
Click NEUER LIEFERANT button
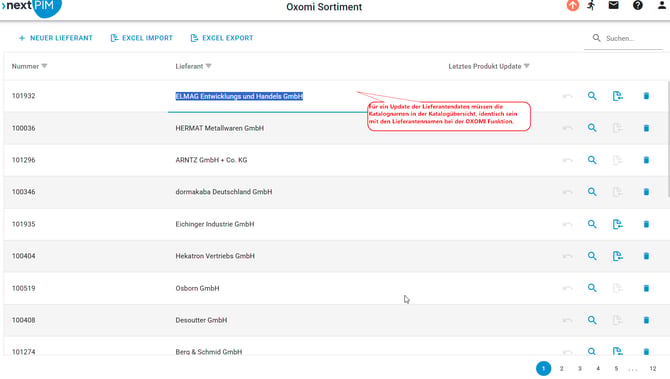[56, 38]
